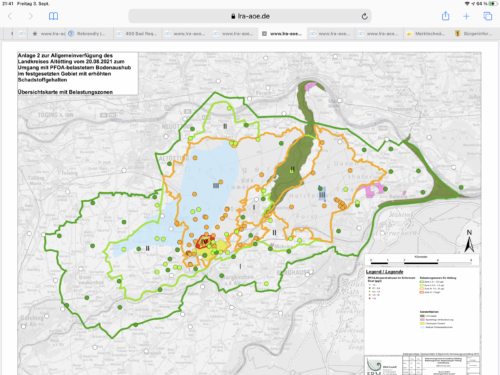Click the north arrow on the map

click(x=469, y=241)
